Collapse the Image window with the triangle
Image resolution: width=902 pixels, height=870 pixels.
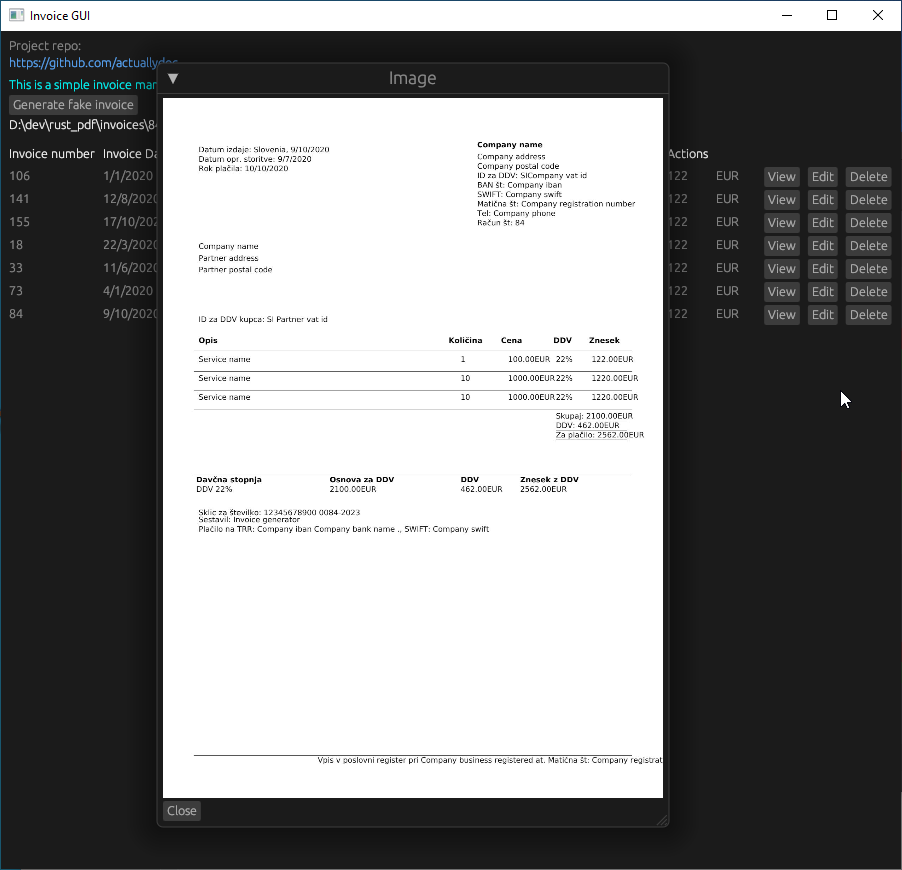[x=173, y=78]
